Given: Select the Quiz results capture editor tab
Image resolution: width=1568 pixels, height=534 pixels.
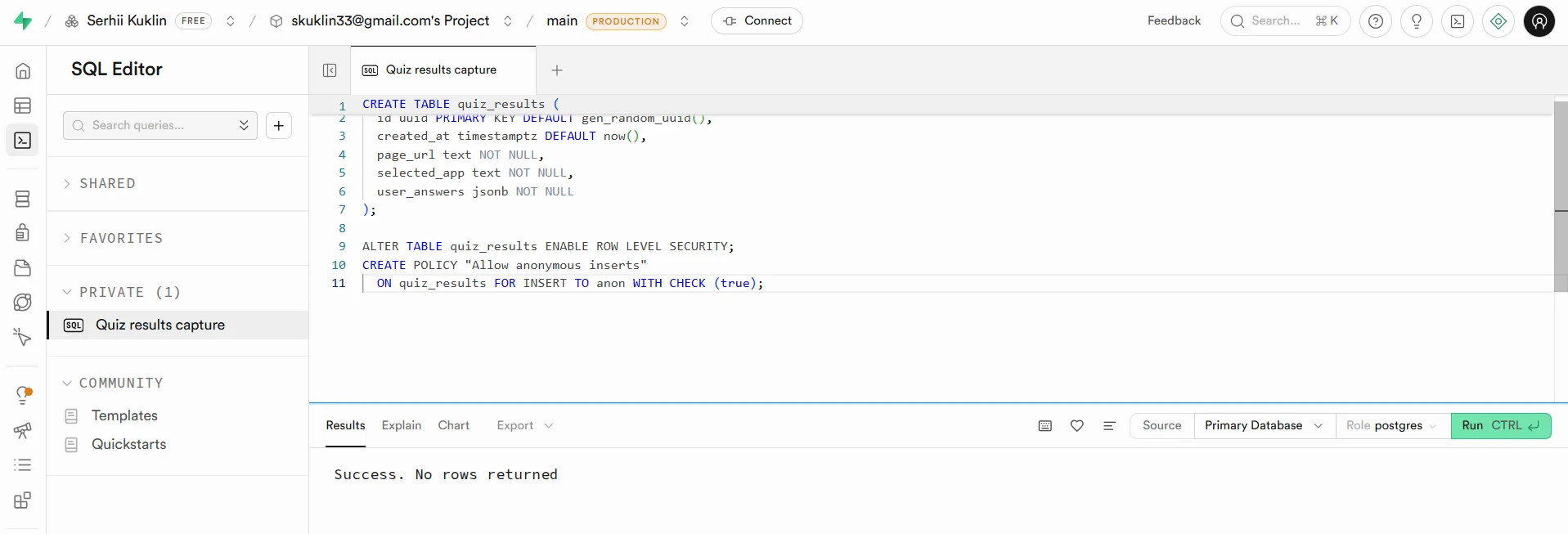Looking at the screenshot, I should [x=443, y=70].
